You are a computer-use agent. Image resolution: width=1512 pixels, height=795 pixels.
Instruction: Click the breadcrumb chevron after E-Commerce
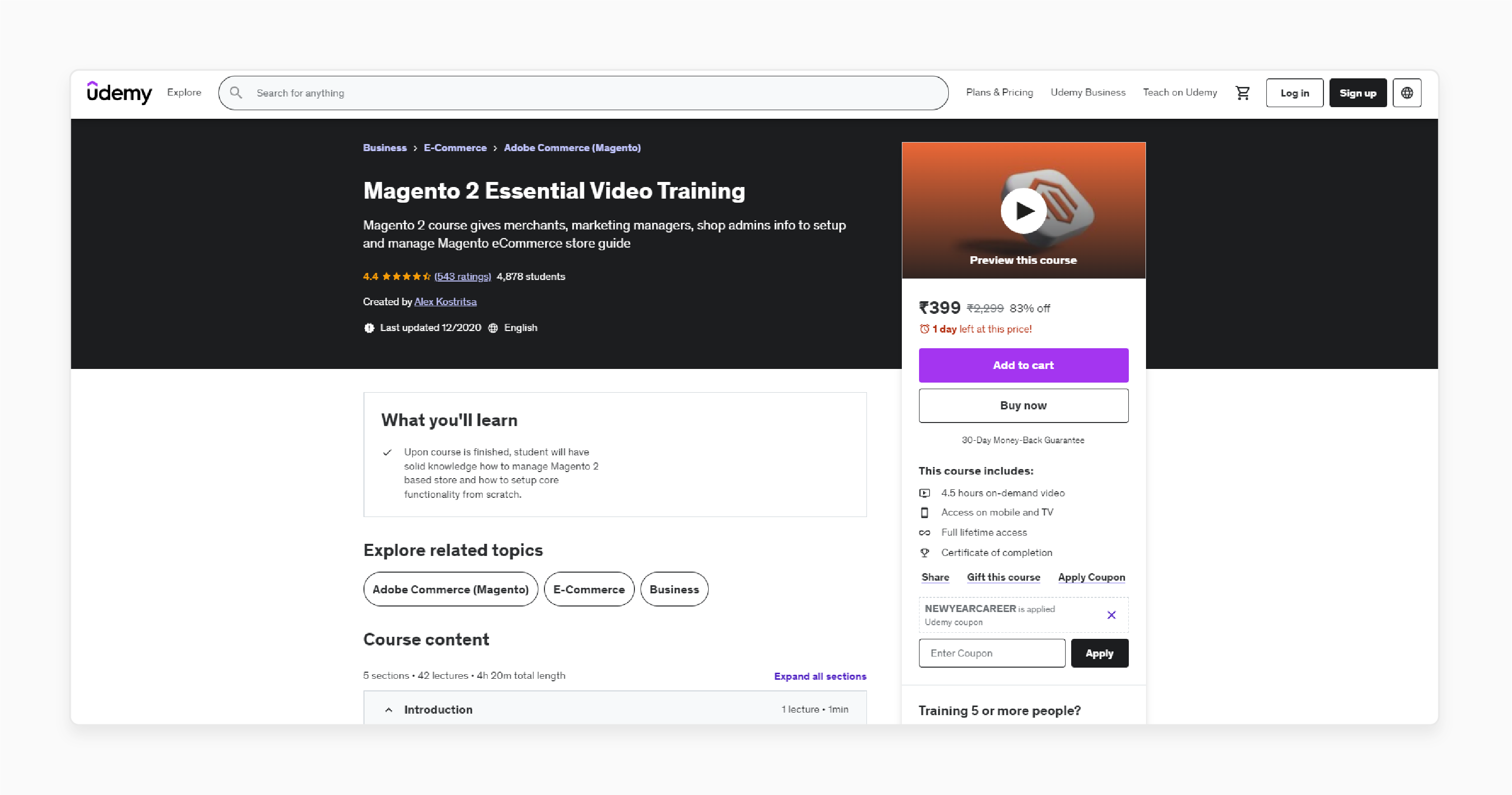coord(495,149)
